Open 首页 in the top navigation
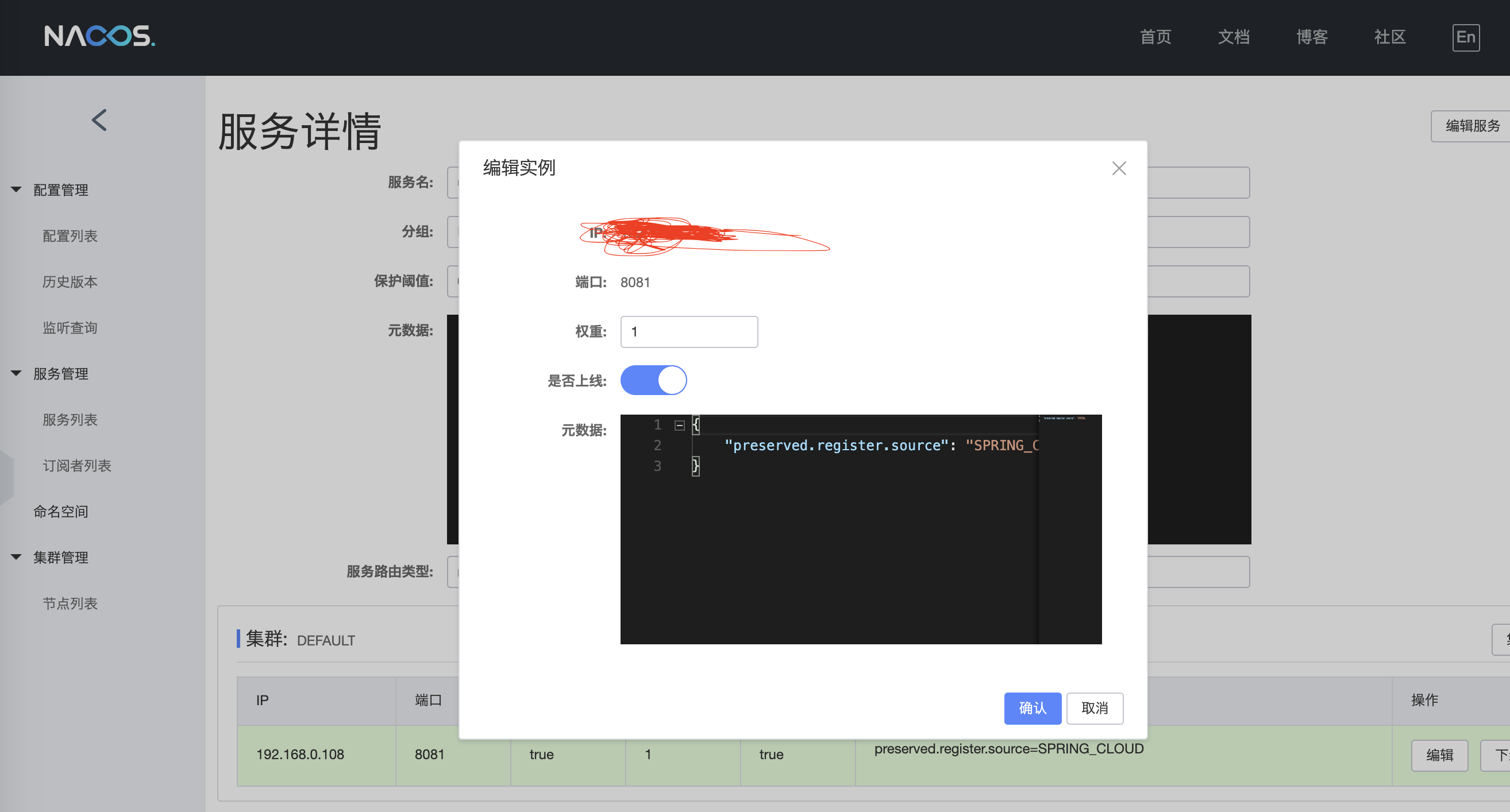 pyautogui.click(x=1155, y=37)
